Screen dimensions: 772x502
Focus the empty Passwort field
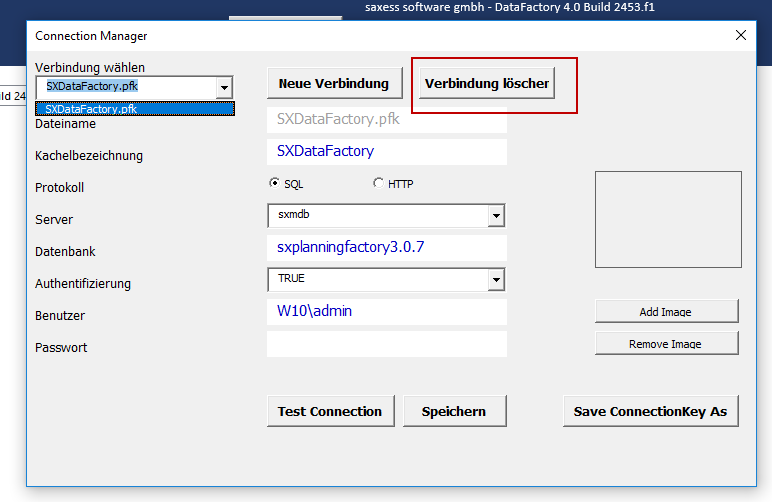tap(386, 344)
